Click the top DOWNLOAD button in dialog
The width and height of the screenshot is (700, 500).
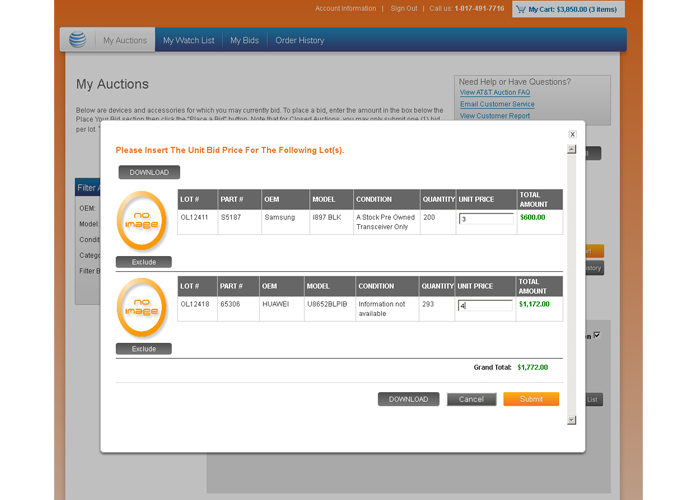click(x=149, y=172)
